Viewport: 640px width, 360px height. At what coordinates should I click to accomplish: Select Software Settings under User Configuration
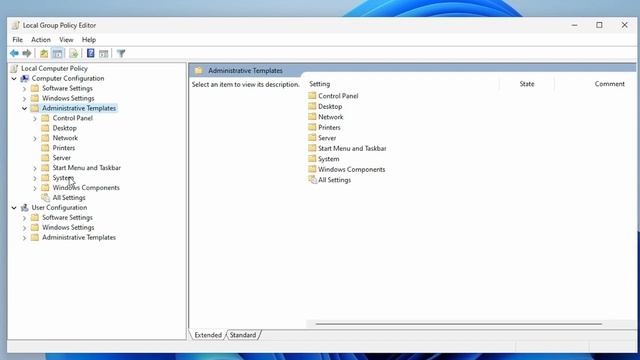coord(67,218)
